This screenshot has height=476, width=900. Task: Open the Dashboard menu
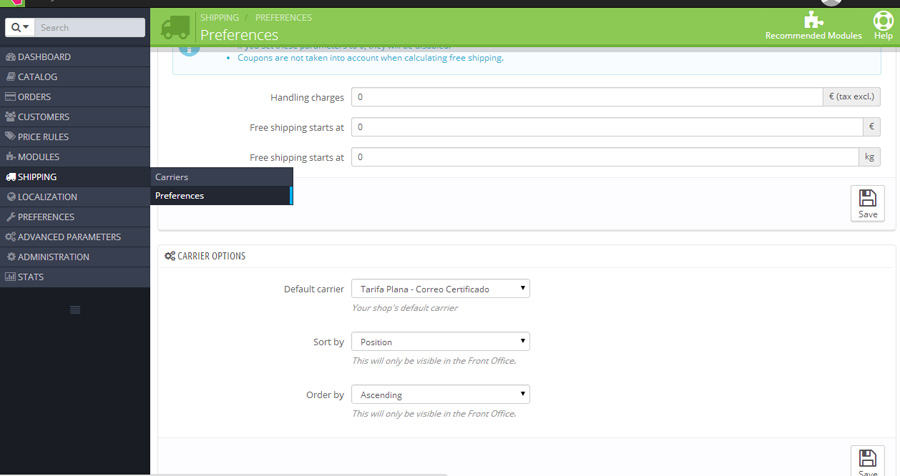pyautogui.click(x=75, y=57)
